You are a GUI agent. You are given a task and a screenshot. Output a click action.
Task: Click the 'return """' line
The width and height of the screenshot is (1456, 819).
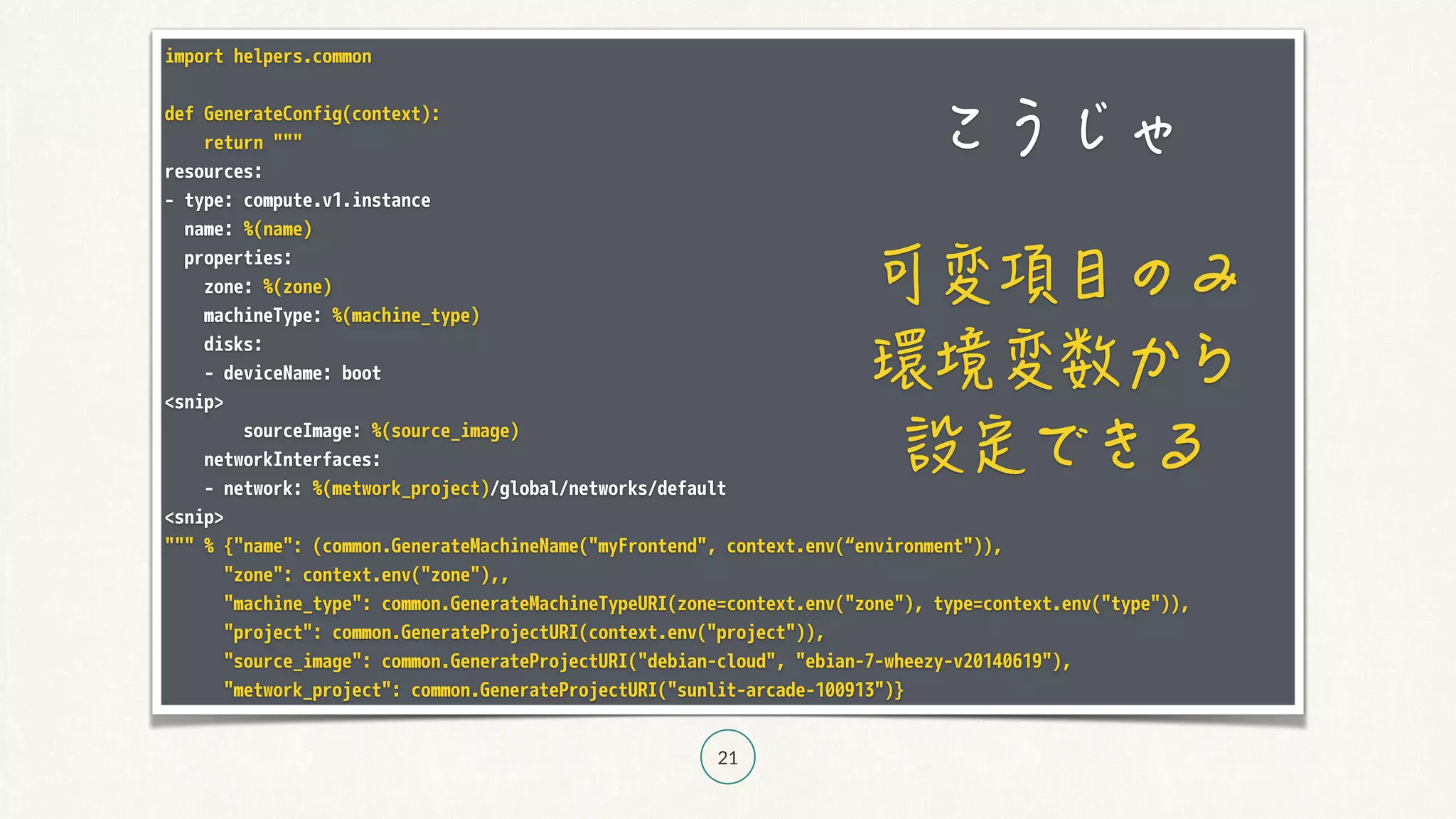[x=253, y=143]
